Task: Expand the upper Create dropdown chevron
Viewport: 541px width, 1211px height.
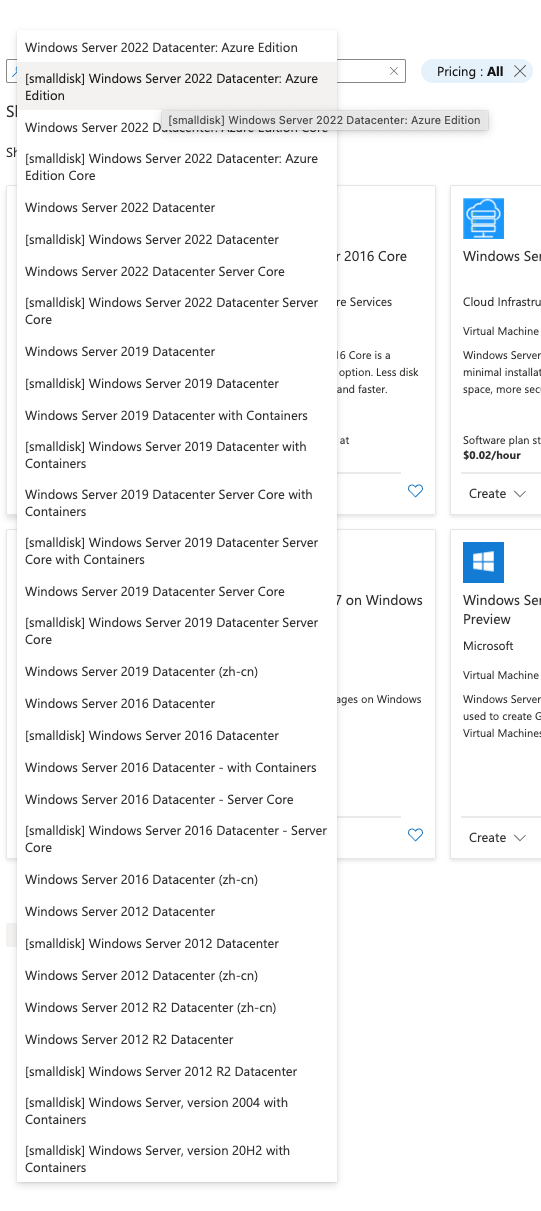Action: (x=519, y=494)
